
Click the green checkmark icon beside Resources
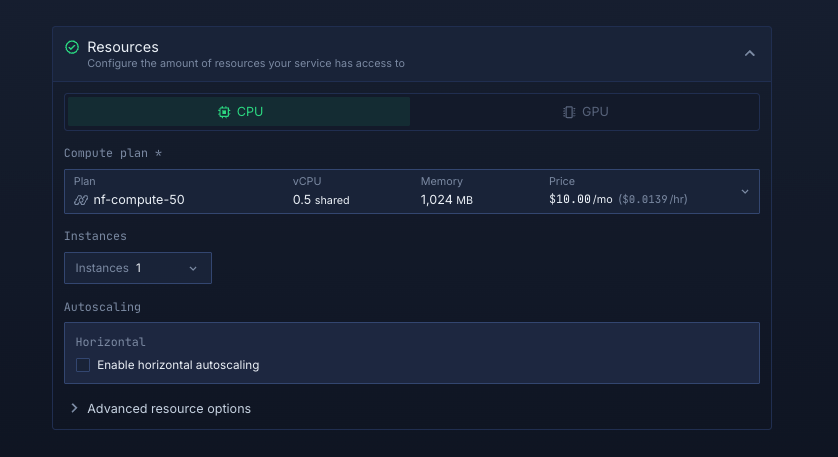tap(72, 47)
